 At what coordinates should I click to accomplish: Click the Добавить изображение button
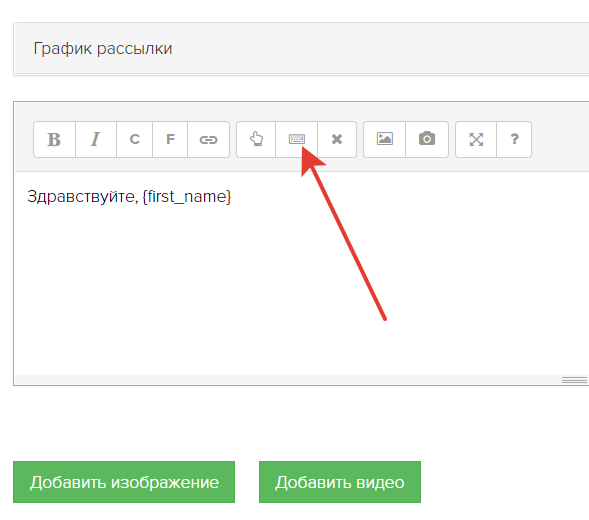click(124, 482)
